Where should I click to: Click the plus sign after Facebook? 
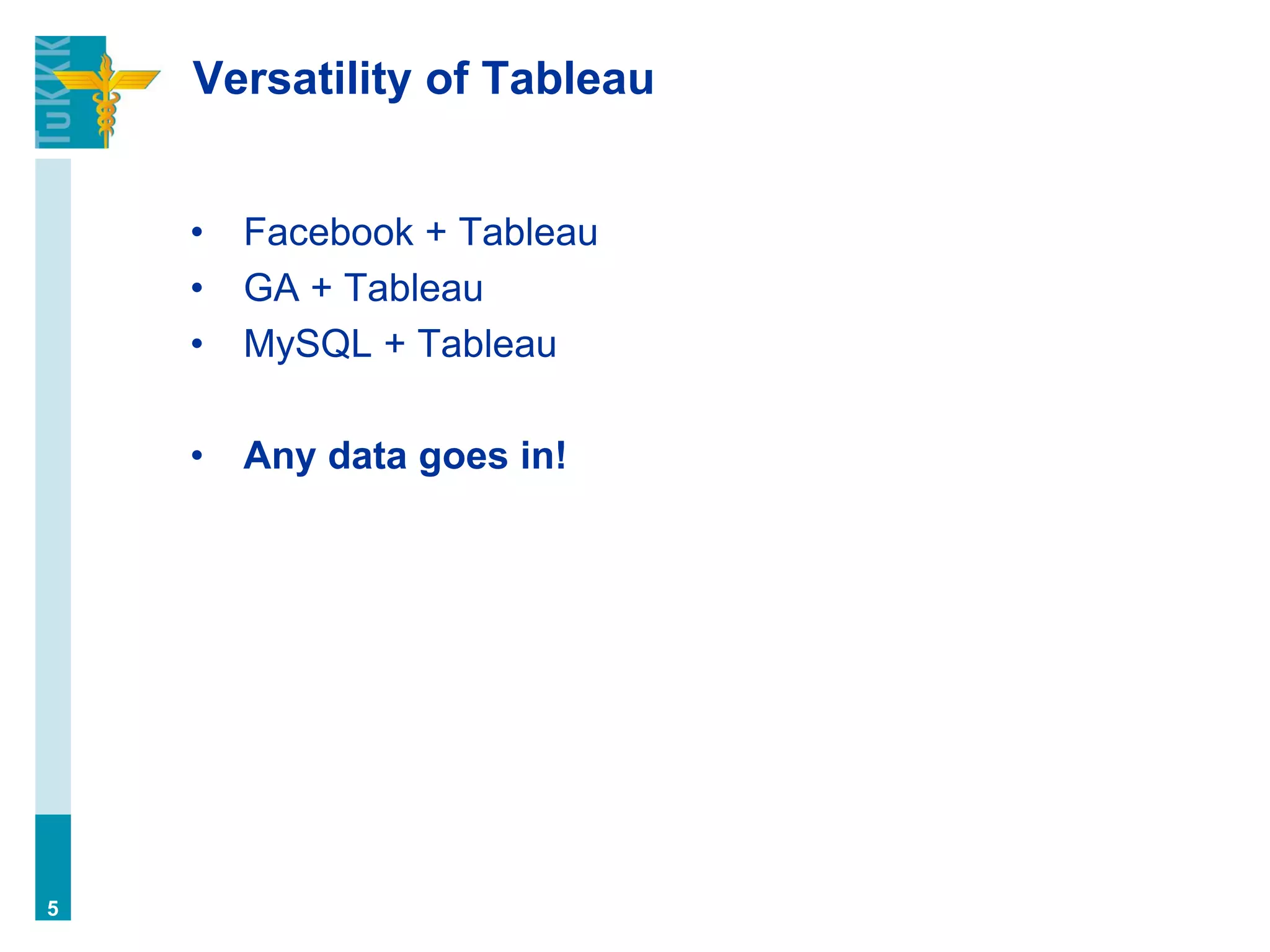pyautogui.click(x=436, y=233)
